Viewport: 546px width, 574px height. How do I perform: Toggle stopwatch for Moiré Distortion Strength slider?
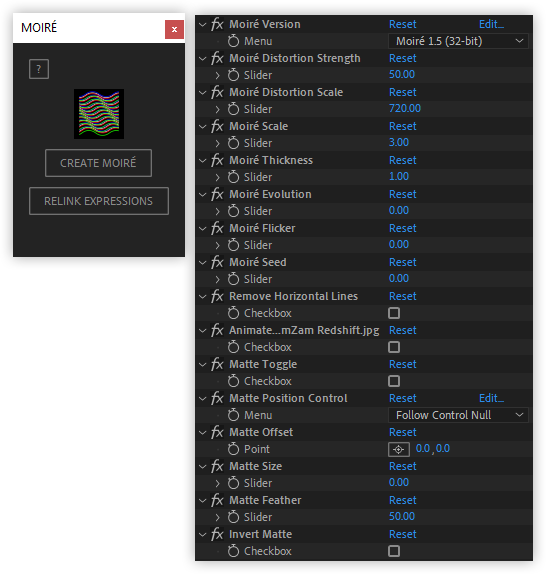pos(233,75)
